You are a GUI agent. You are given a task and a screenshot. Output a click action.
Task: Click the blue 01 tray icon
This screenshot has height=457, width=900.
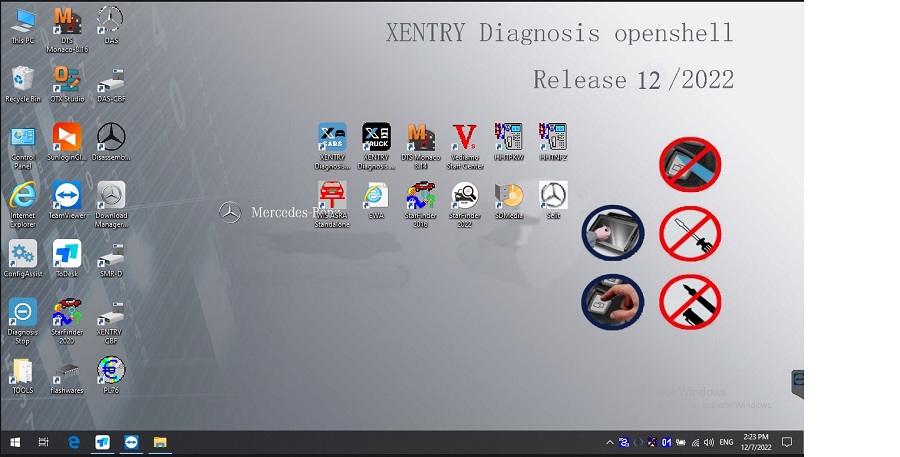[x=666, y=442]
